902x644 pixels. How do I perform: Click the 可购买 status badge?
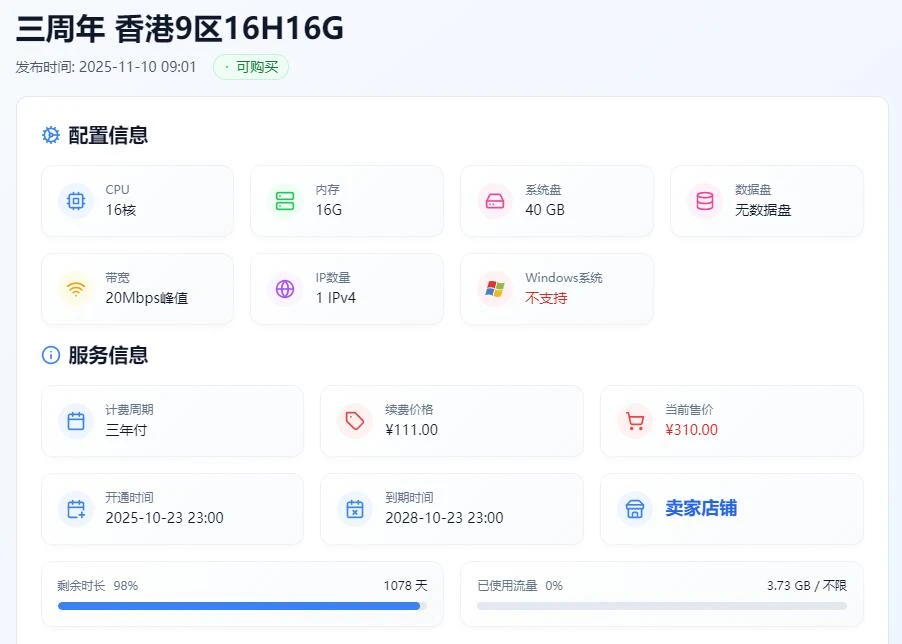pyautogui.click(x=251, y=67)
